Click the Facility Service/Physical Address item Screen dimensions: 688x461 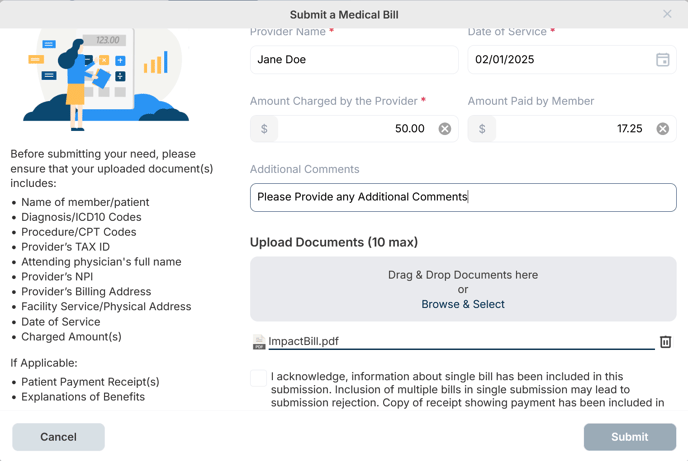106,307
